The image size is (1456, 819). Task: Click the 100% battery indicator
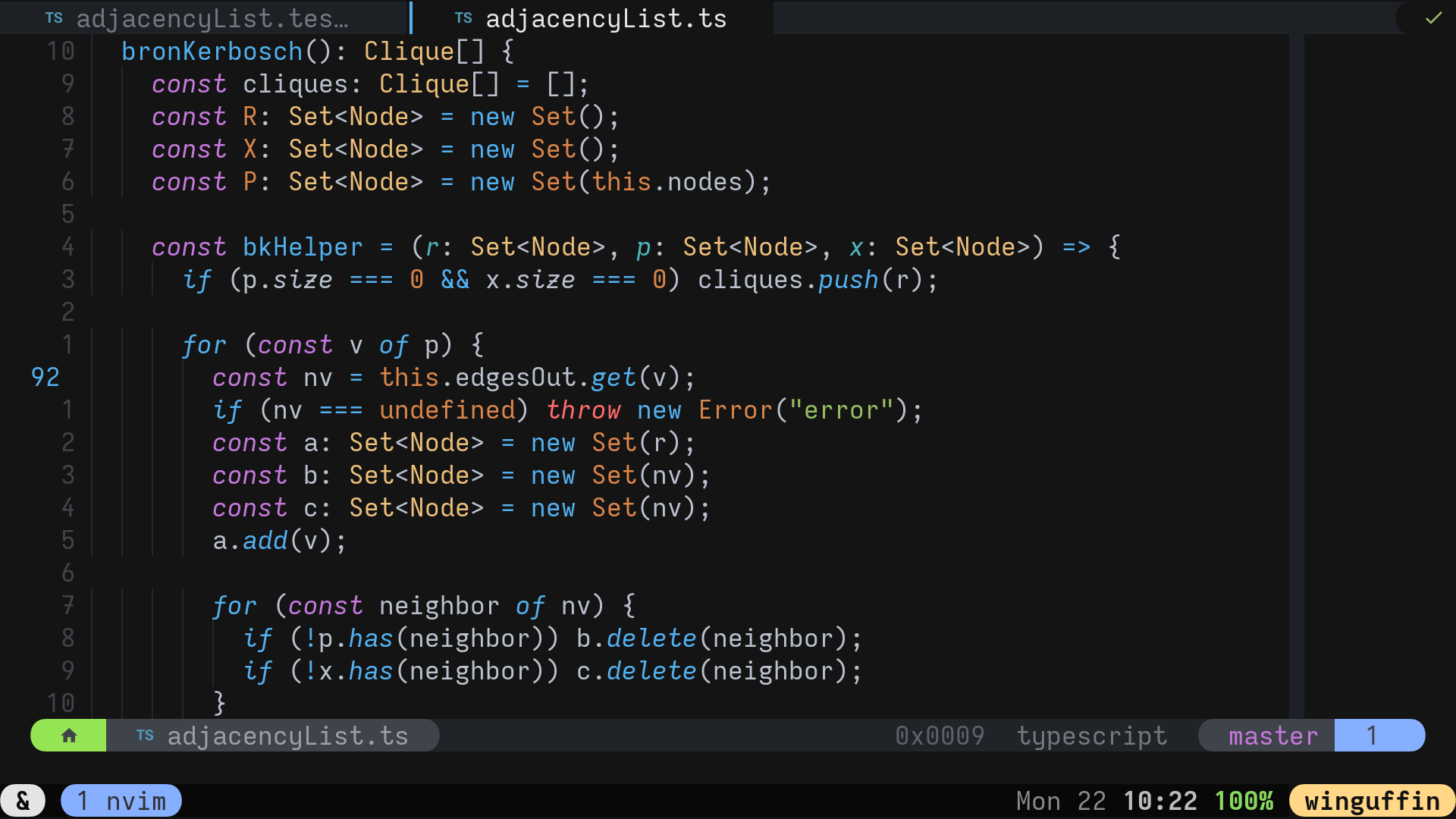(1244, 801)
